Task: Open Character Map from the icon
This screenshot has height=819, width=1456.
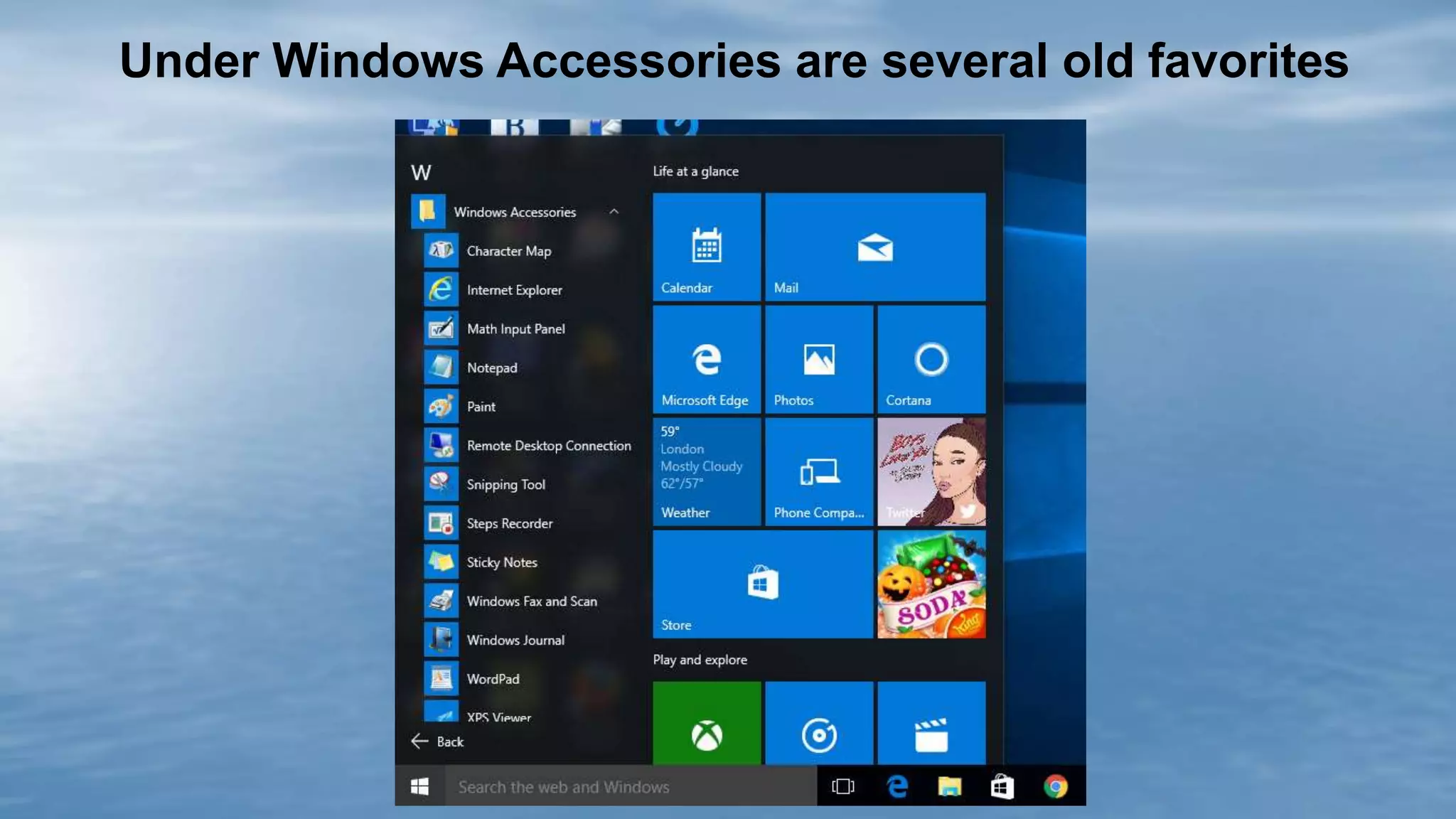Action: tap(441, 250)
